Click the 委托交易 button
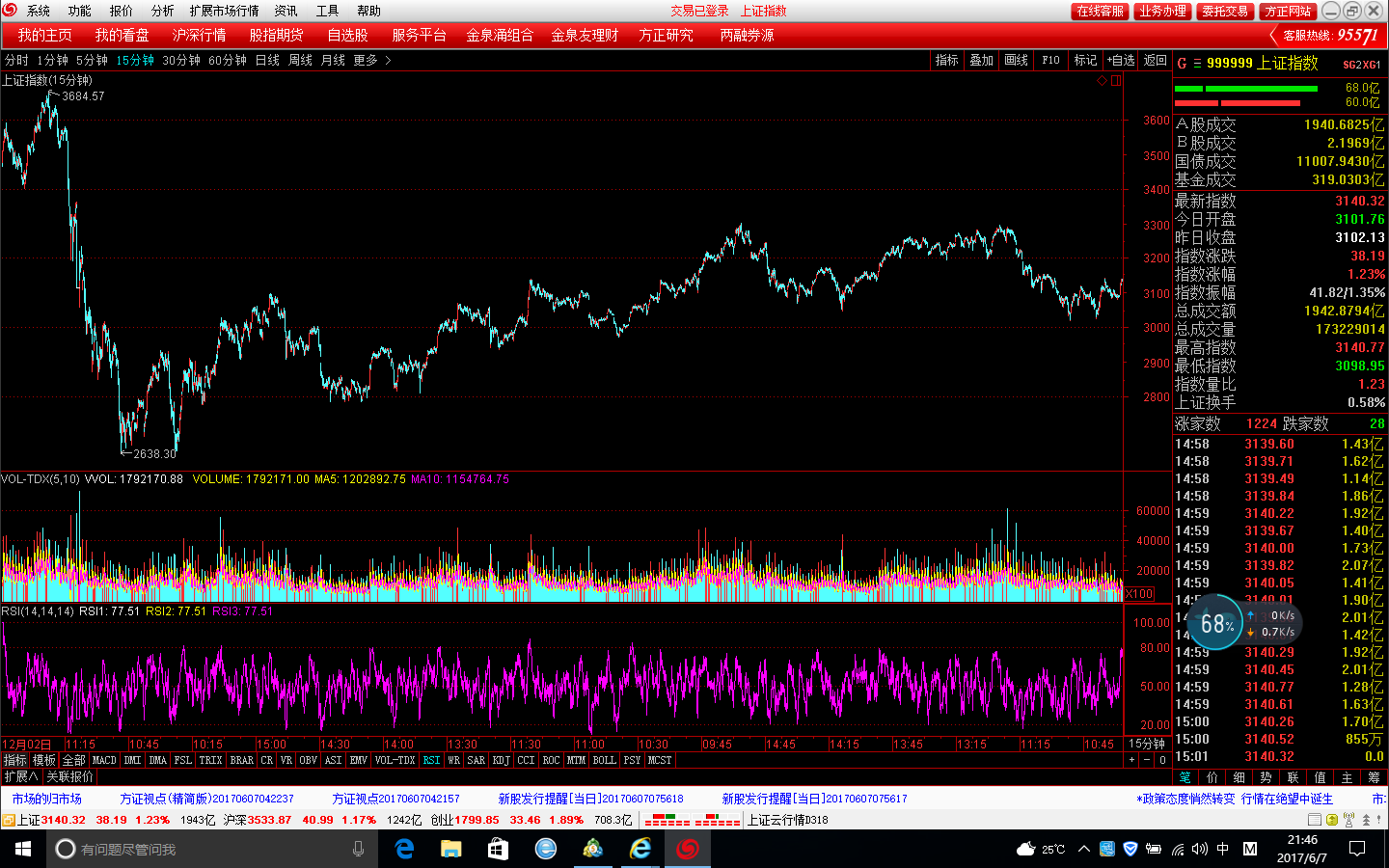 pyautogui.click(x=1225, y=11)
